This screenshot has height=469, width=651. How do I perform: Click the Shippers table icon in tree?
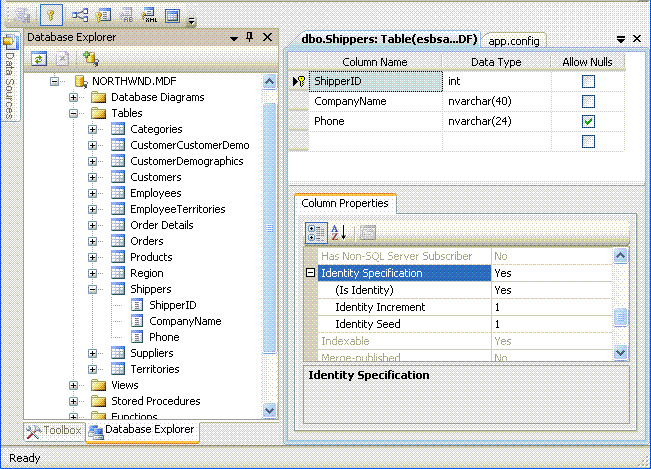(x=118, y=289)
